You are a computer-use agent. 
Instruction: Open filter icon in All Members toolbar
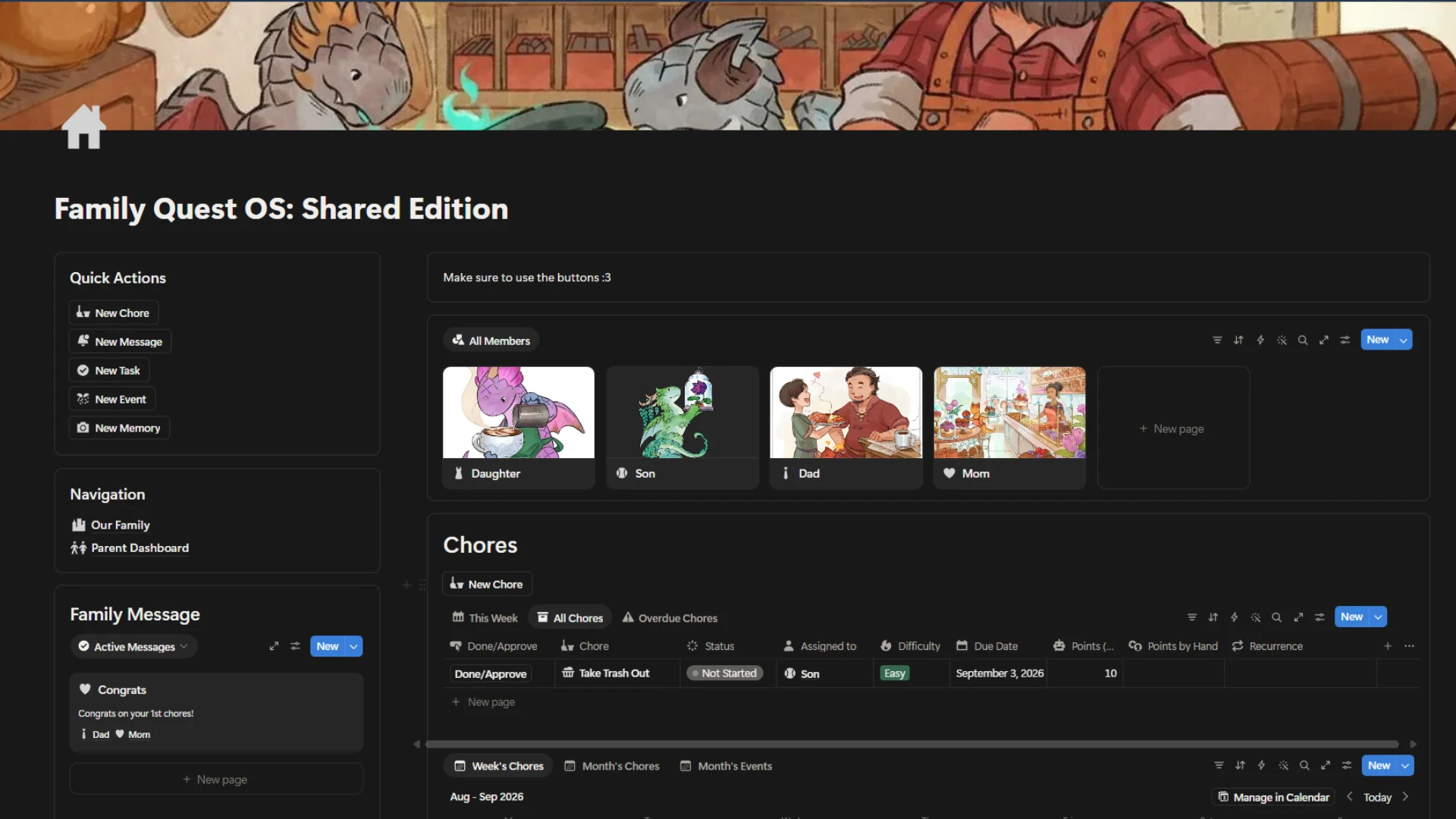point(1217,340)
